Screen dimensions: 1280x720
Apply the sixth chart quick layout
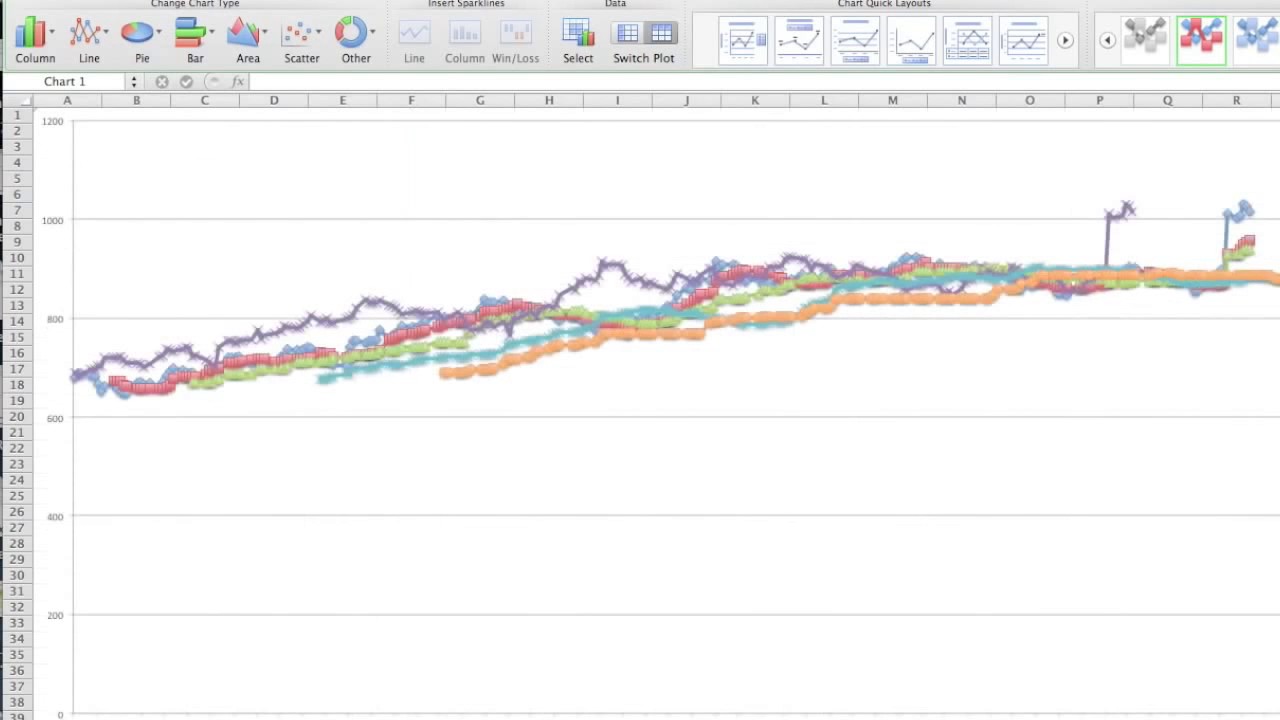point(1023,41)
